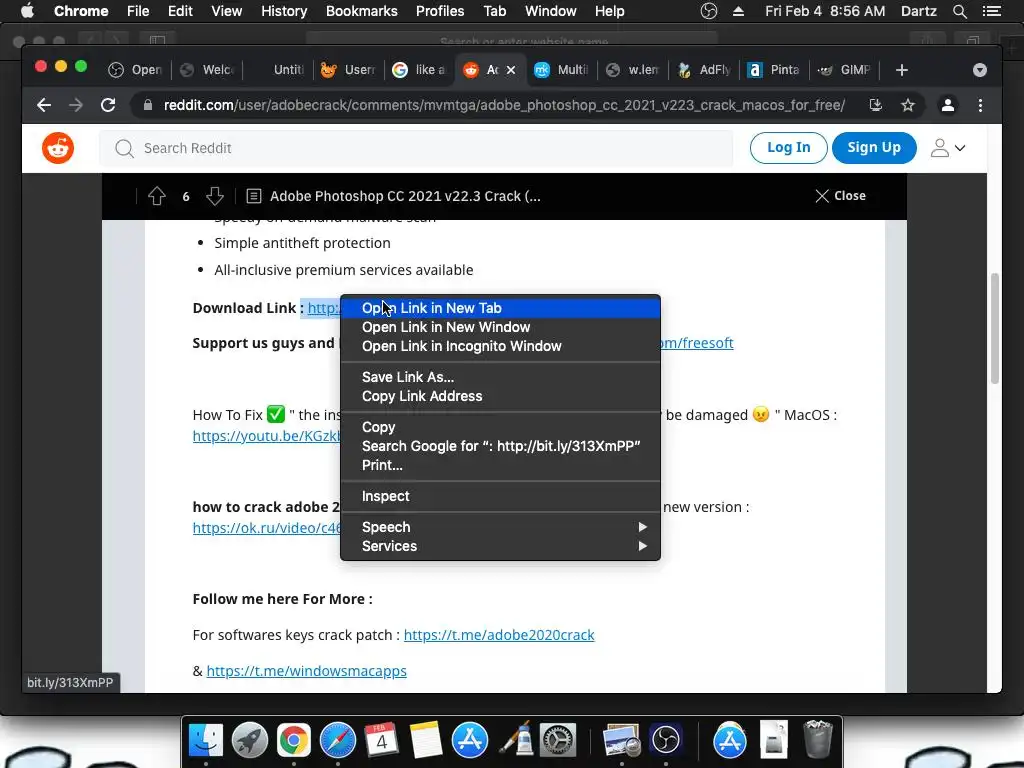The height and width of the screenshot is (768, 1024).
Task: Click the OBS status icon in menu bar
Action: (x=709, y=11)
